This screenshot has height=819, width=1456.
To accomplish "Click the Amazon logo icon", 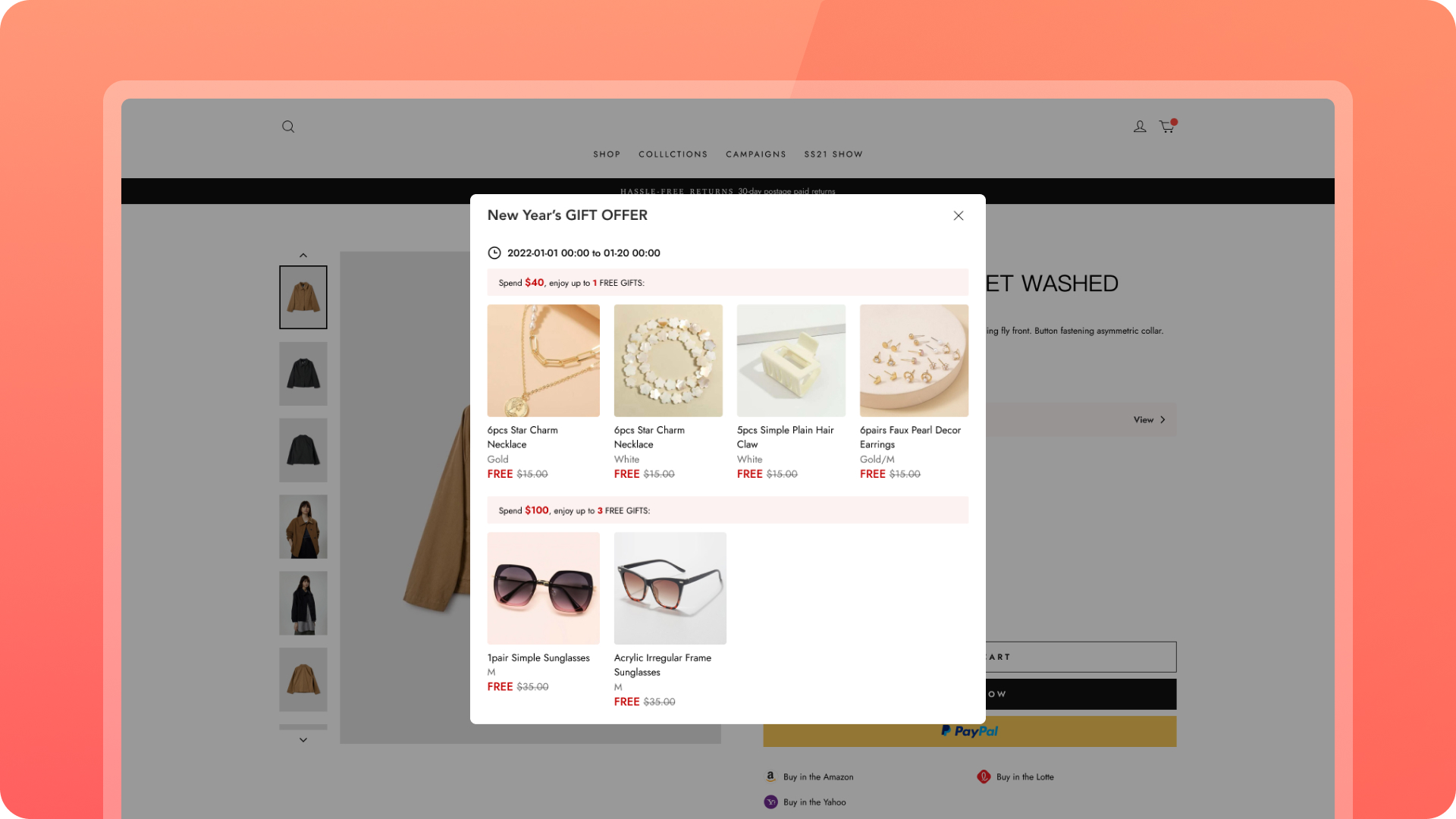I will pos(770,777).
